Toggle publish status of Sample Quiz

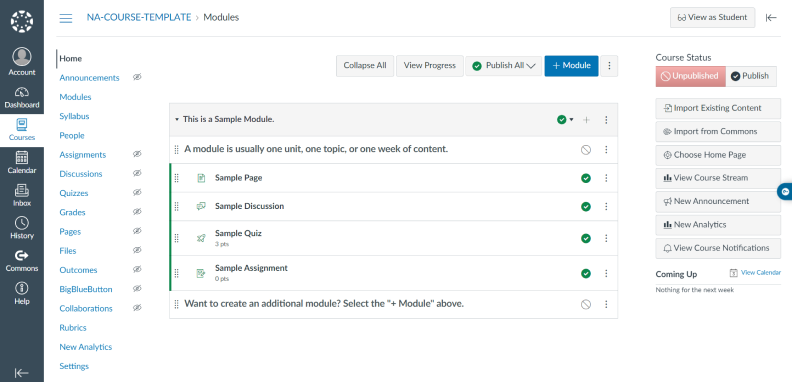point(586,238)
